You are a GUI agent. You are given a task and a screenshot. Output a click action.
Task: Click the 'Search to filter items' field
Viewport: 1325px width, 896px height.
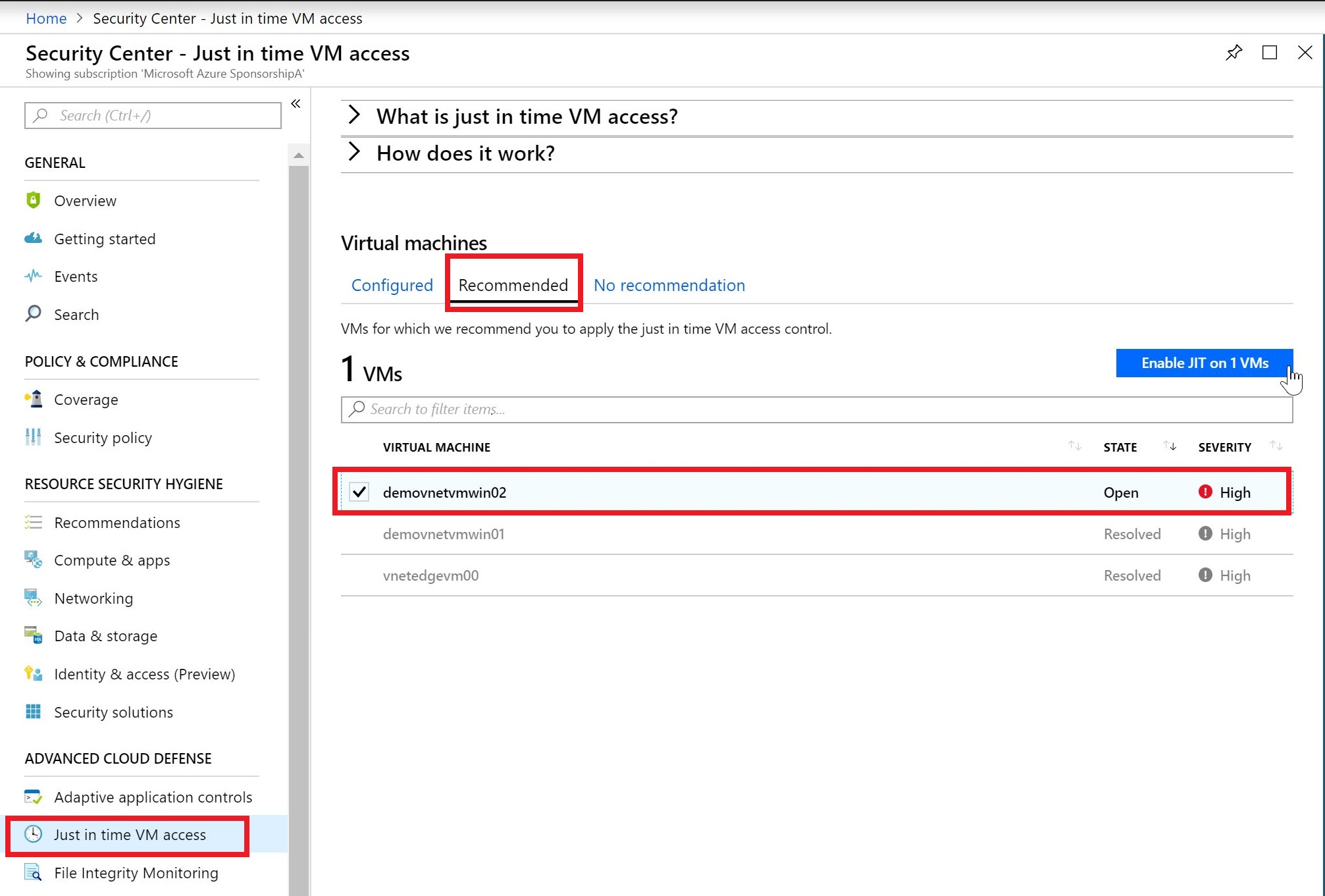[x=817, y=409]
